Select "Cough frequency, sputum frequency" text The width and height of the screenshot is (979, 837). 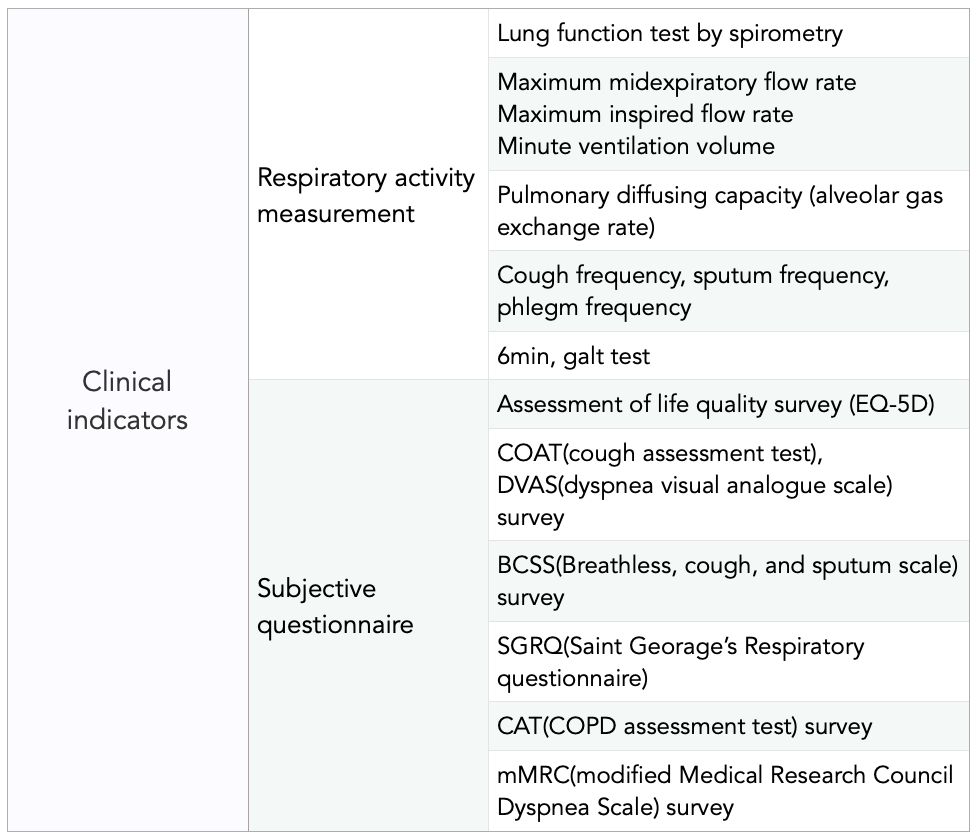[692, 275]
